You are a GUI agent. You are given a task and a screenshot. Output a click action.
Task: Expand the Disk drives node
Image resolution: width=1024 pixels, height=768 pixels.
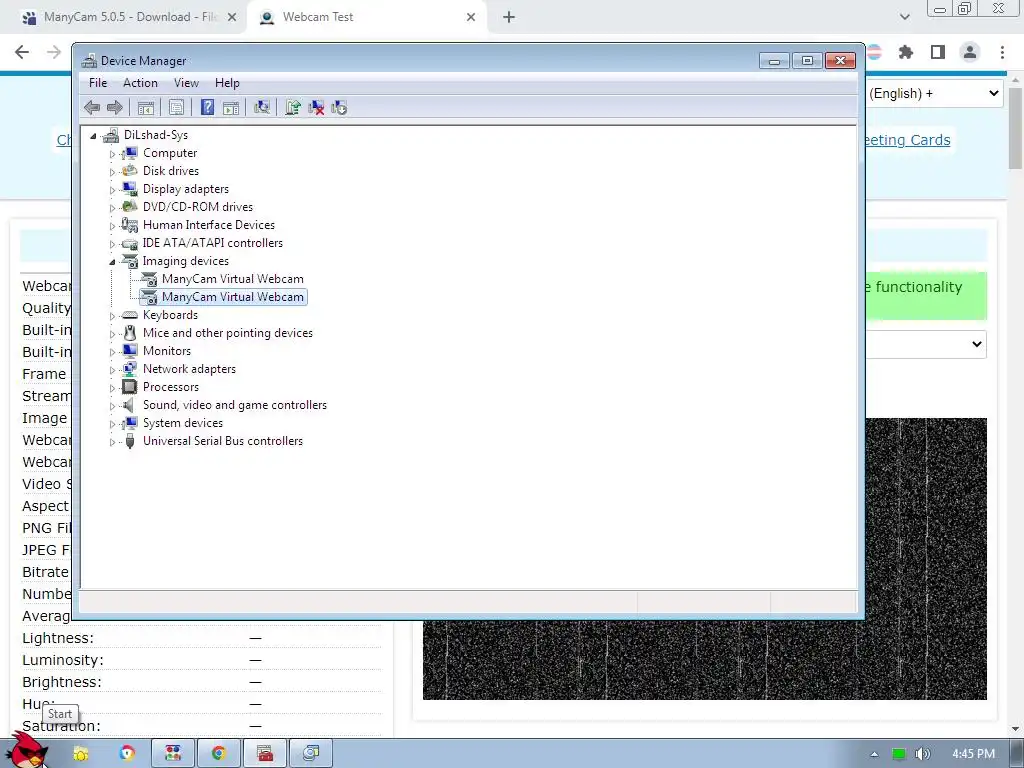(x=112, y=172)
